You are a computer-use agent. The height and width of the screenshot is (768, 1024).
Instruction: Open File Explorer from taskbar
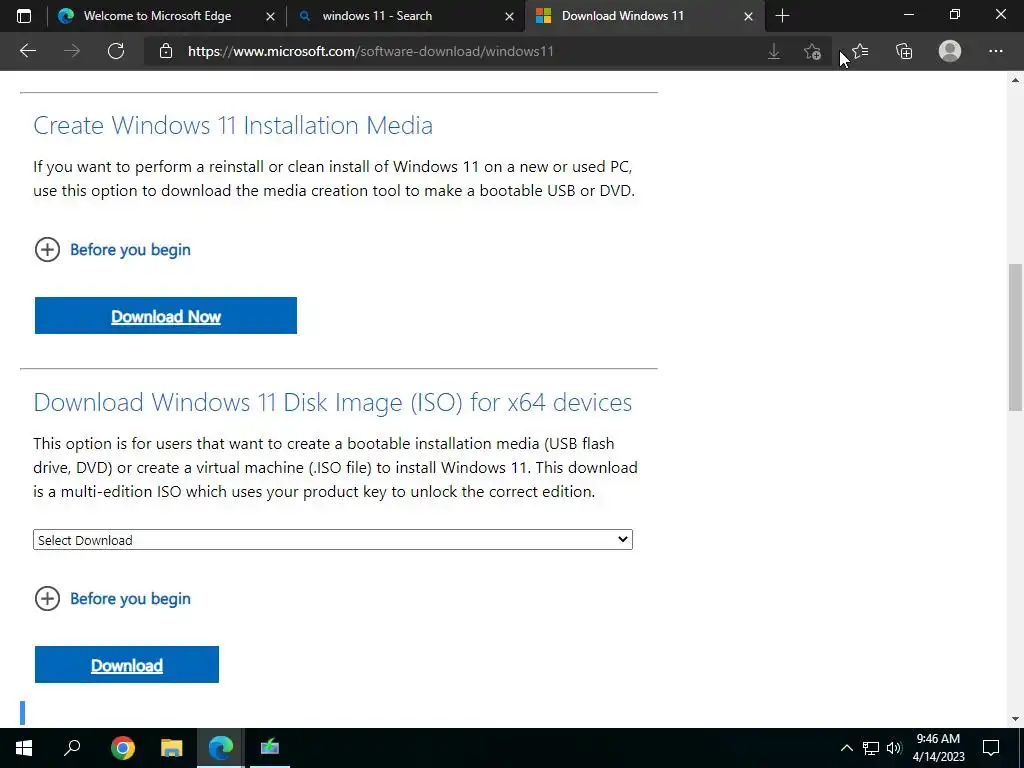click(172, 748)
